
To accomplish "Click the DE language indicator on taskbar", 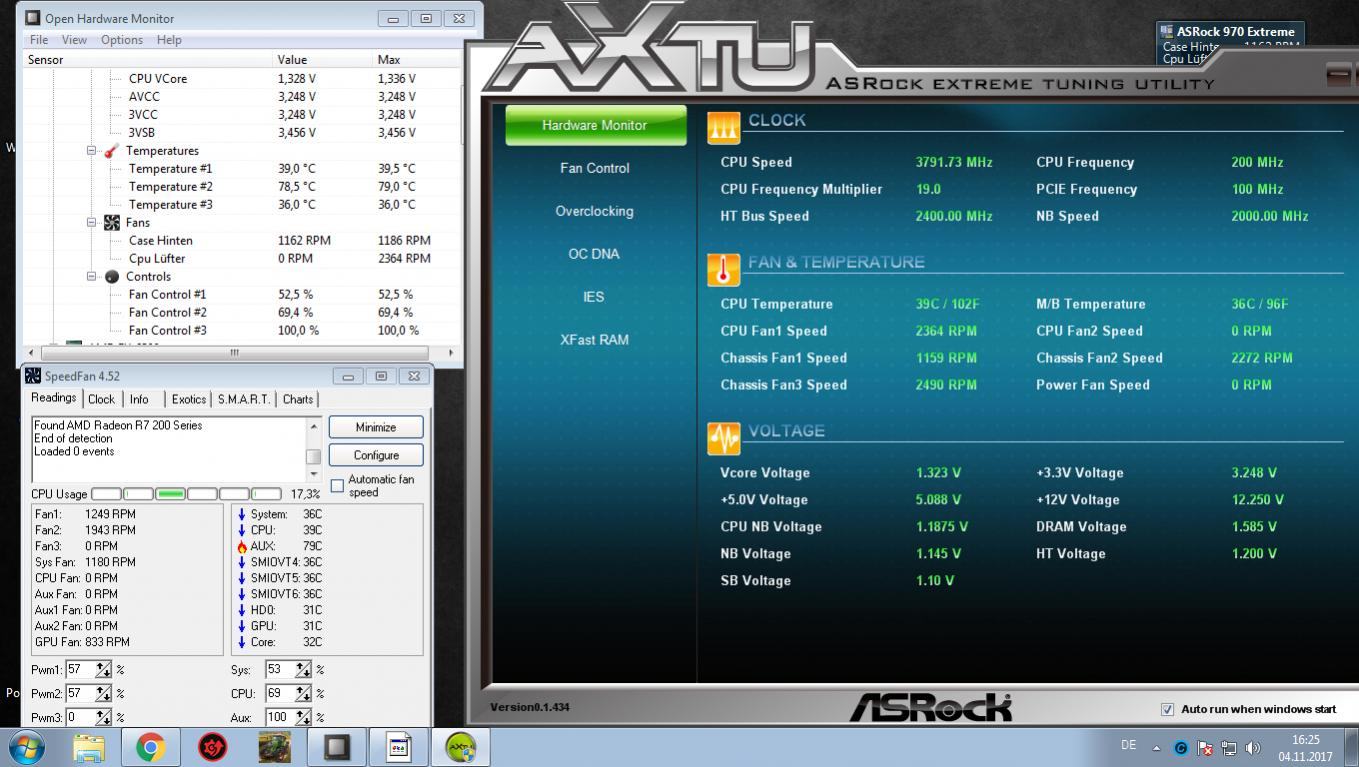I will [x=1129, y=745].
